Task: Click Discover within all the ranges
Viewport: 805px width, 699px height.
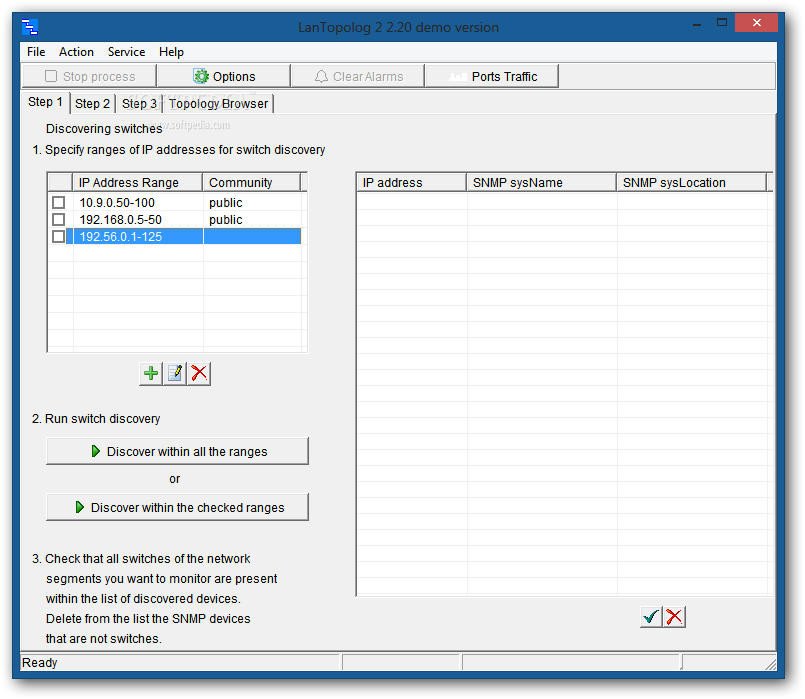Action: pyautogui.click(x=177, y=451)
